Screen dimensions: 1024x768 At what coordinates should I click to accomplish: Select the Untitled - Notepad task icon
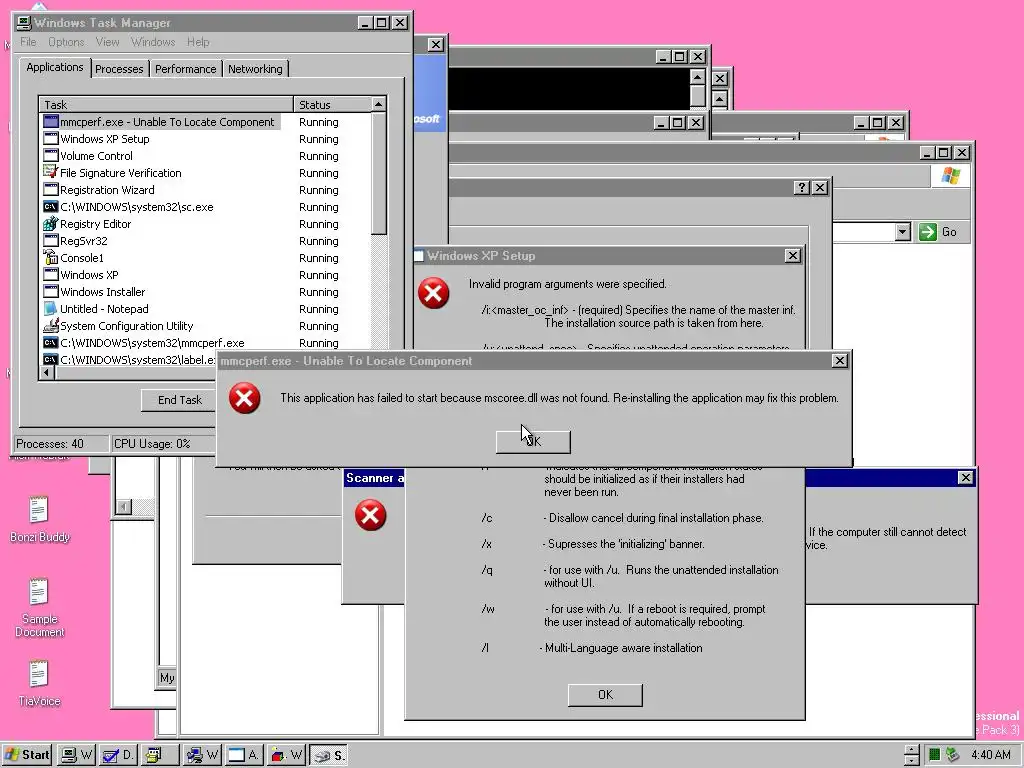pos(50,309)
